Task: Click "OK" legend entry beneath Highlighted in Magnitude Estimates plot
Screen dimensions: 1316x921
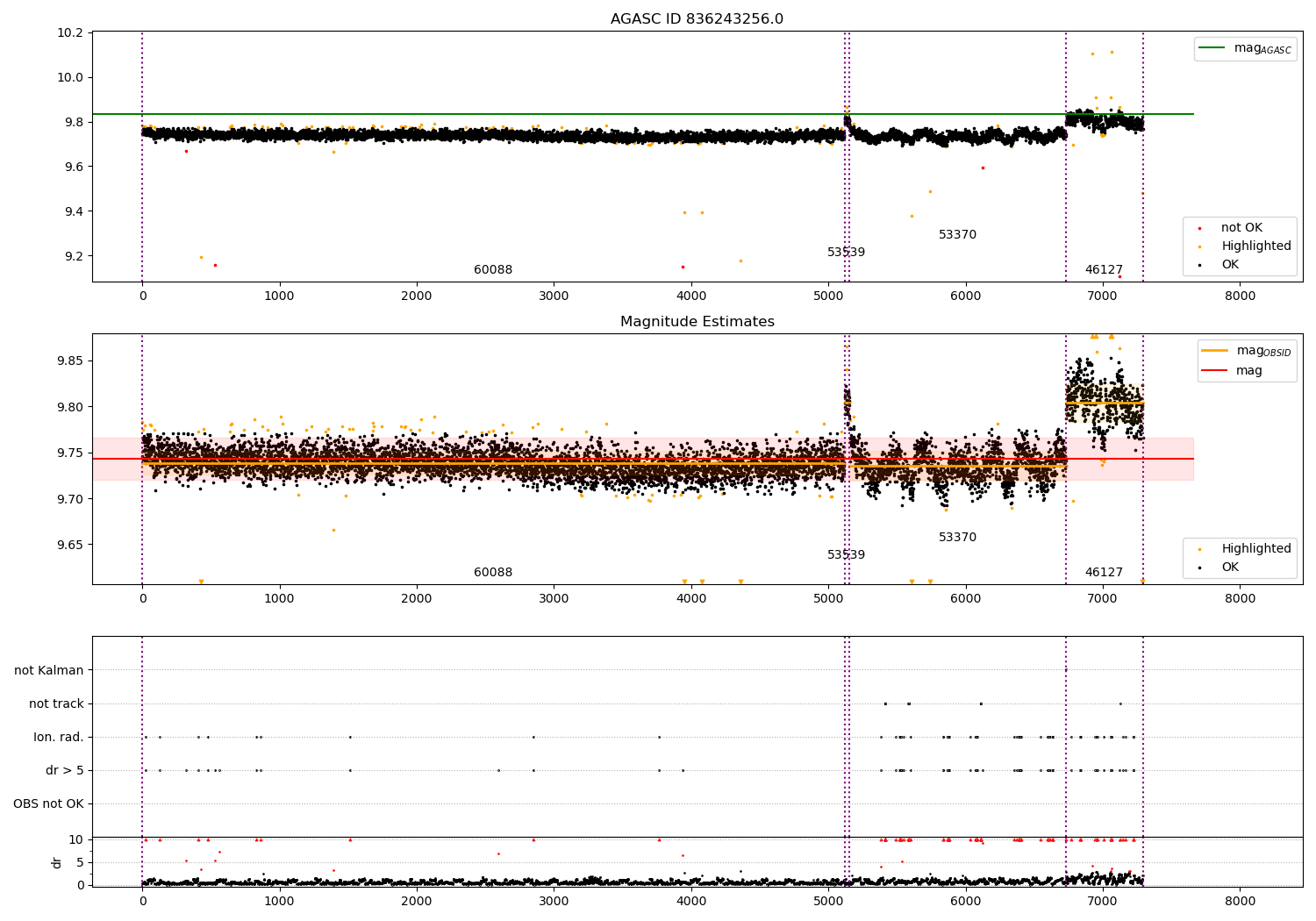Action: click(1230, 568)
